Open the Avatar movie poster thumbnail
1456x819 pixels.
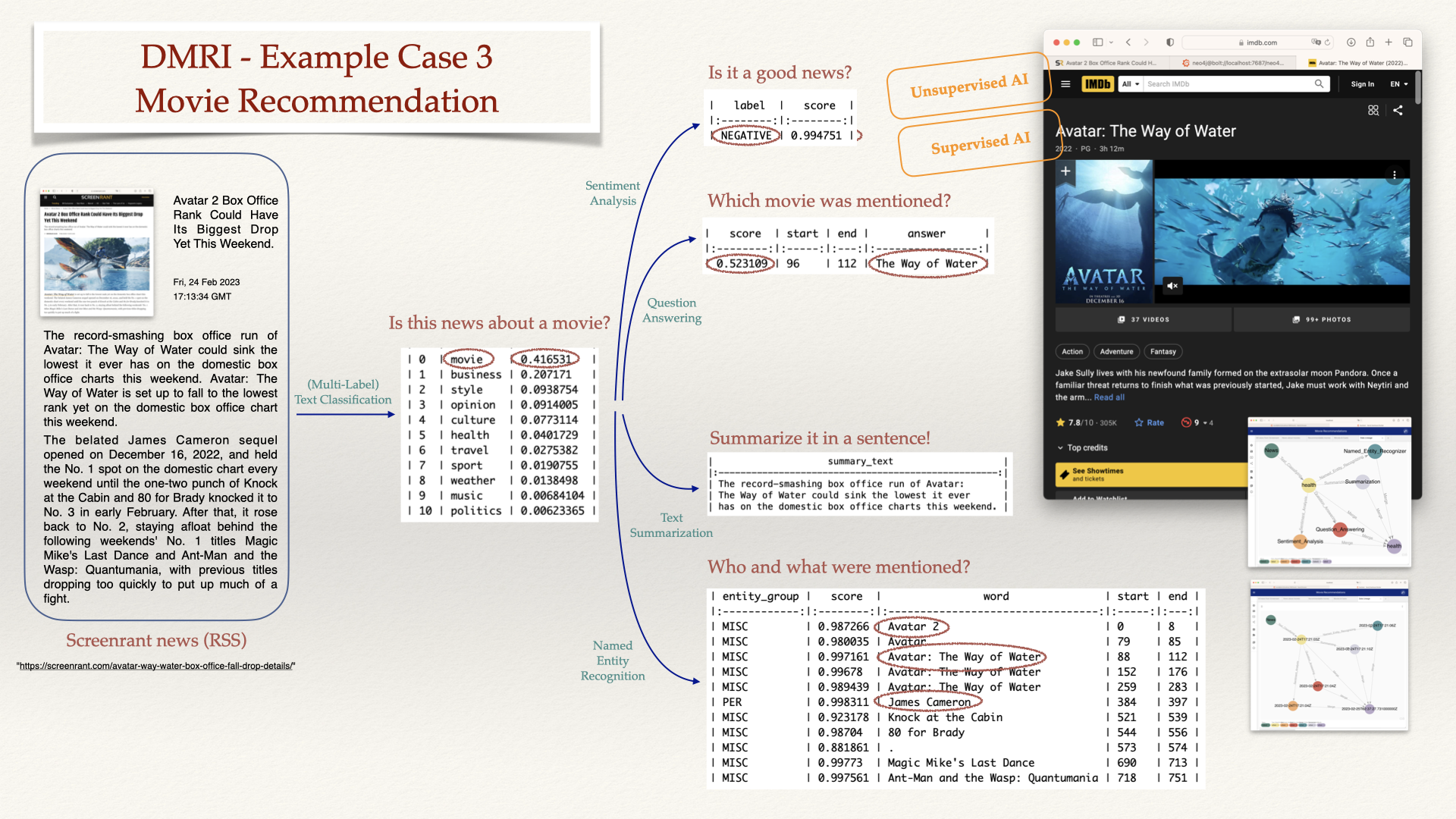pos(1104,232)
